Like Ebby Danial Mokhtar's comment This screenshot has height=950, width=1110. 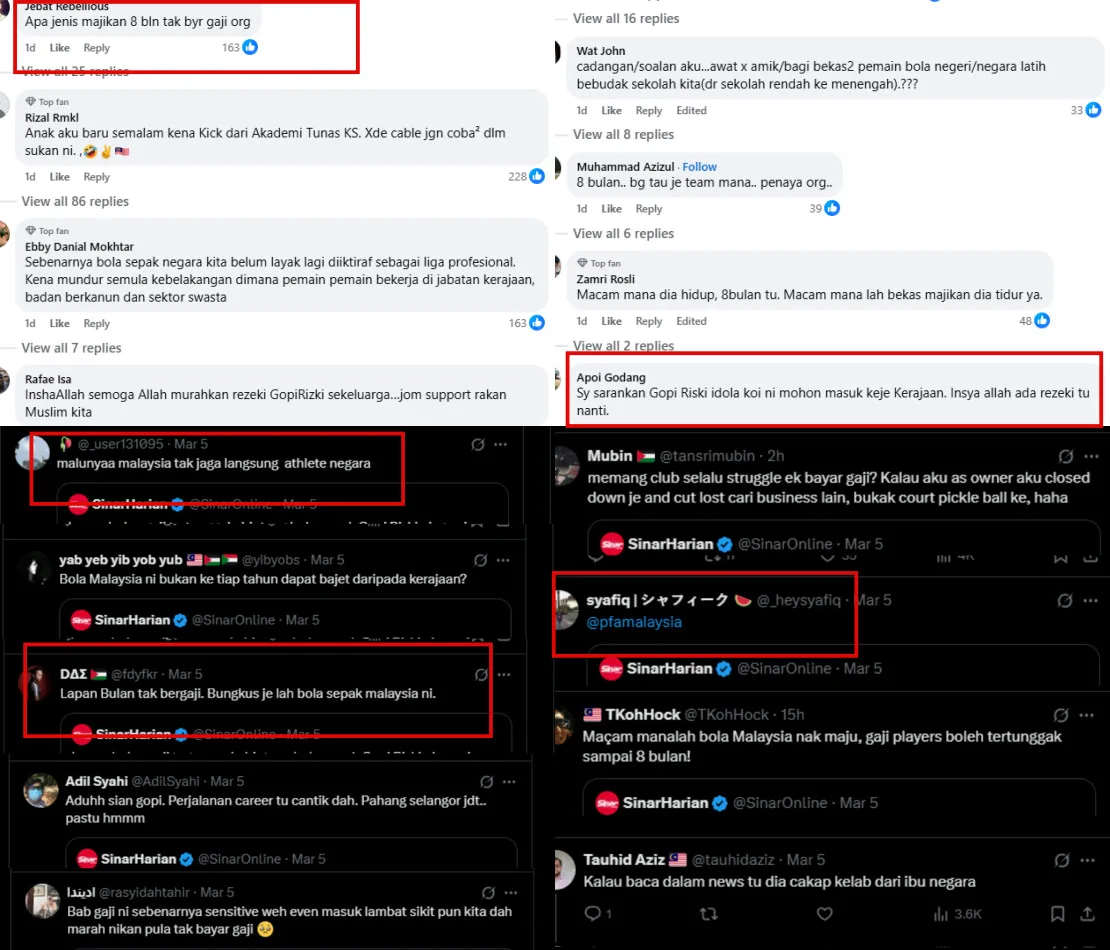(59, 323)
